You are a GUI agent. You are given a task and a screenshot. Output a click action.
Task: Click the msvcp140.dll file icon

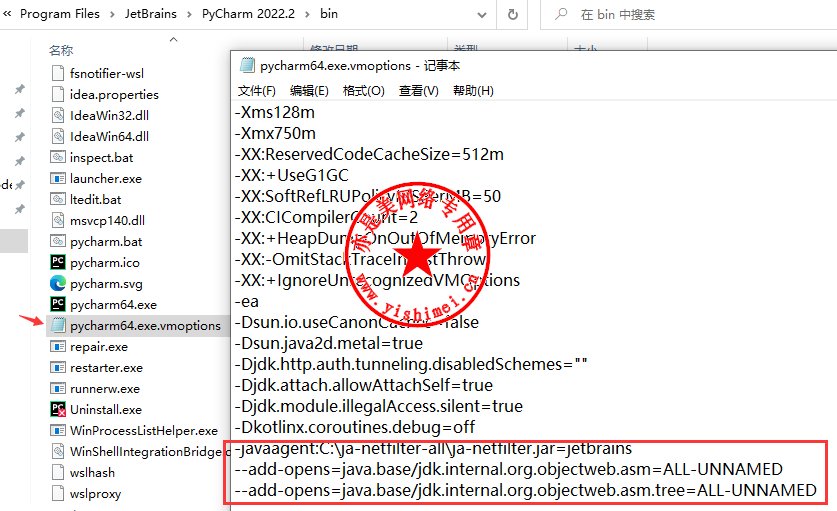tap(58, 220)
